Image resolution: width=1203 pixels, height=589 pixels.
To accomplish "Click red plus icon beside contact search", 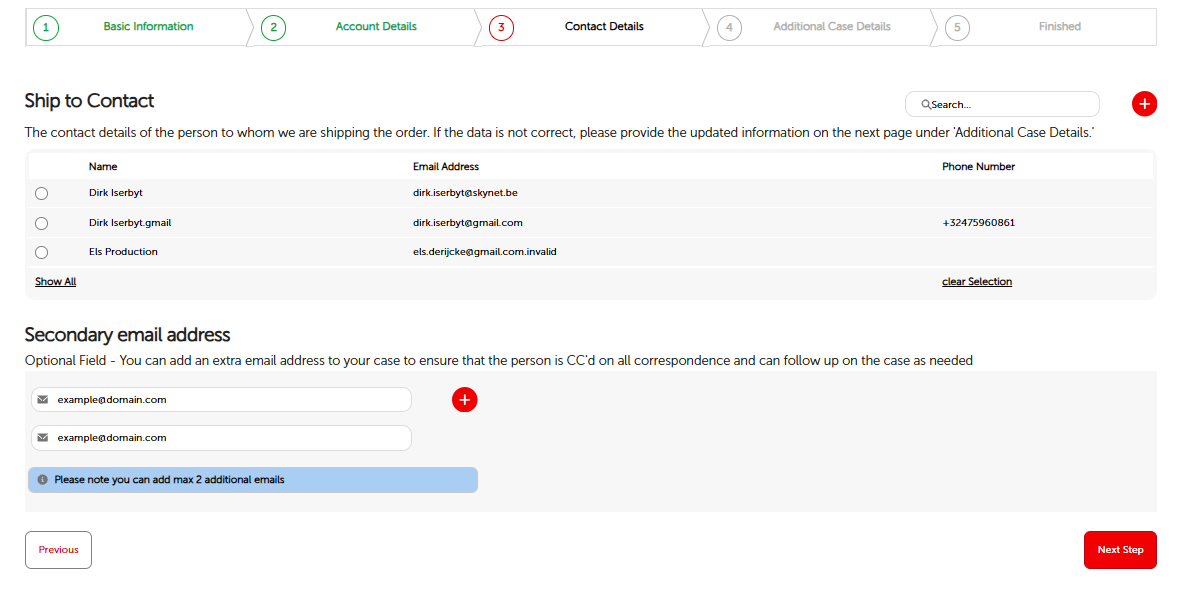I will tap(1144, 104).
